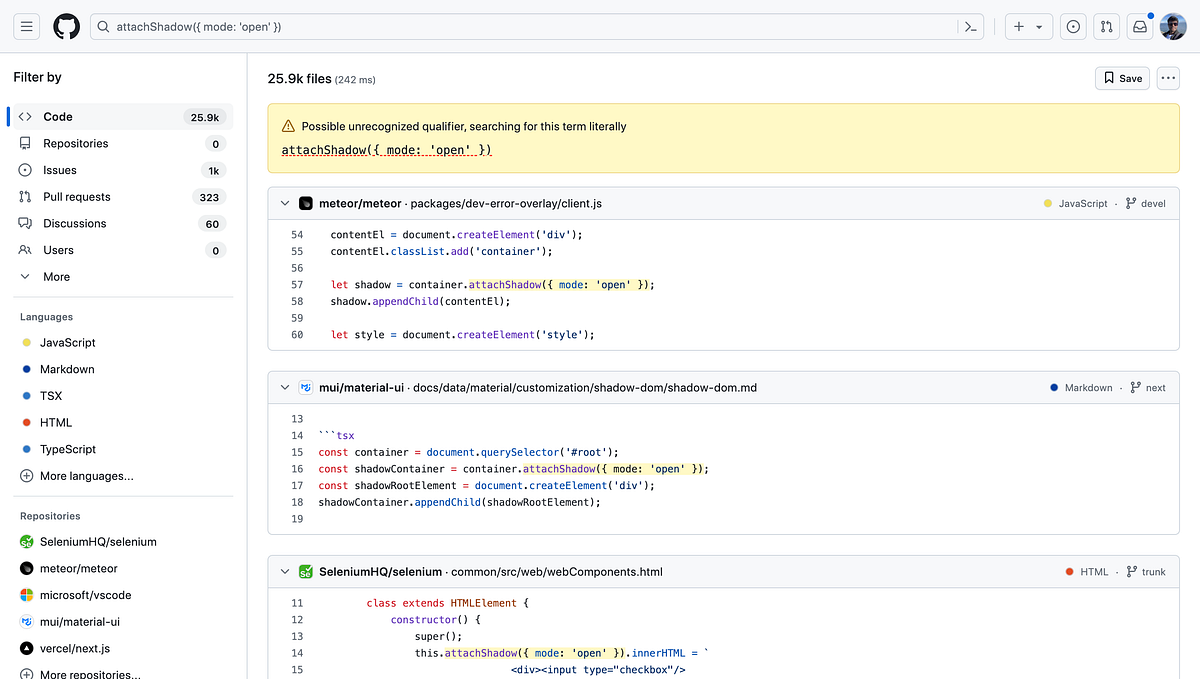1200x679 pixels.
Task: Open the notifications inbox icon
Action: click(1139, 26)
